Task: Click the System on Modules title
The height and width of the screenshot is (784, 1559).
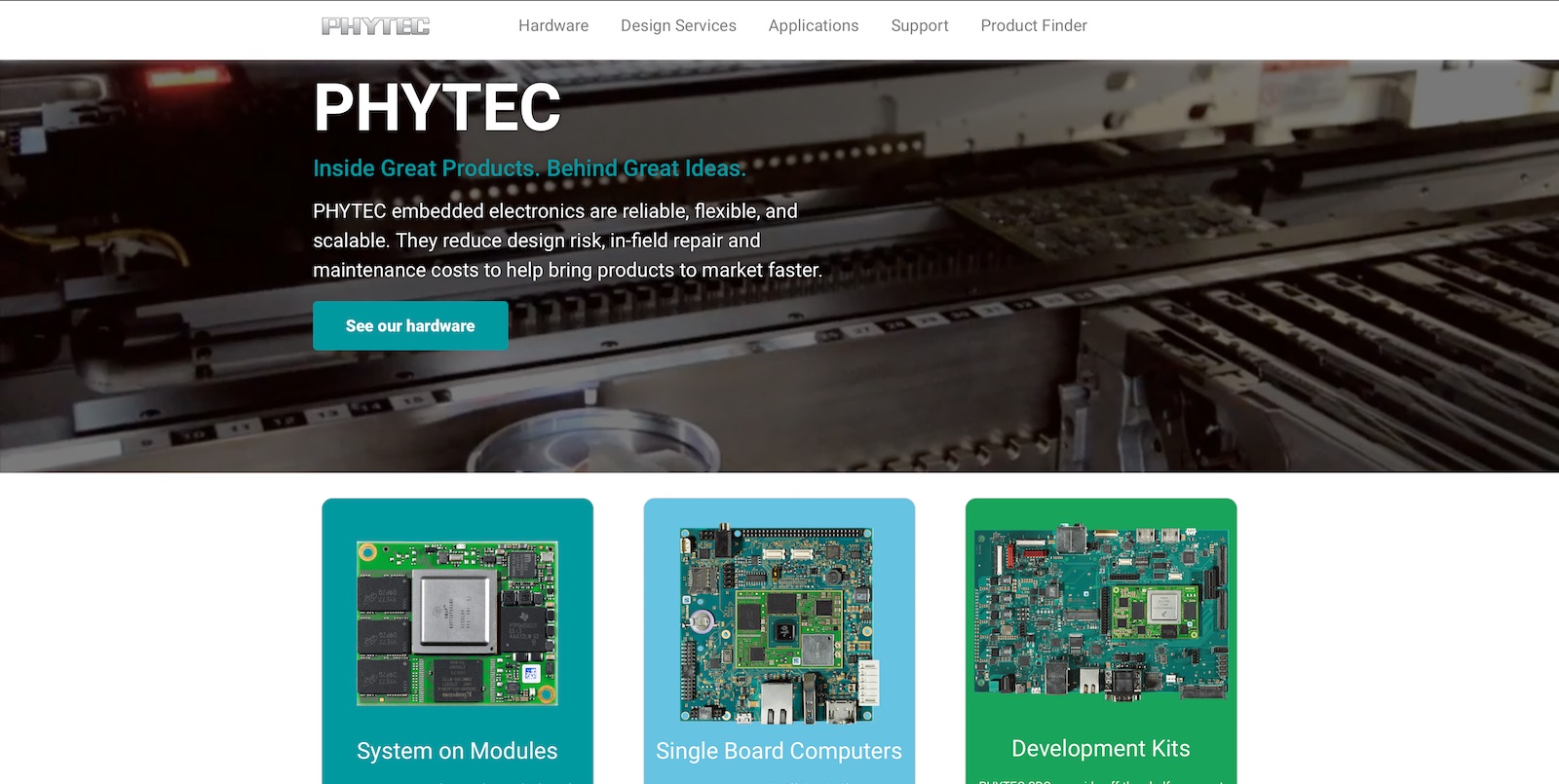Action: click(457, 751)
